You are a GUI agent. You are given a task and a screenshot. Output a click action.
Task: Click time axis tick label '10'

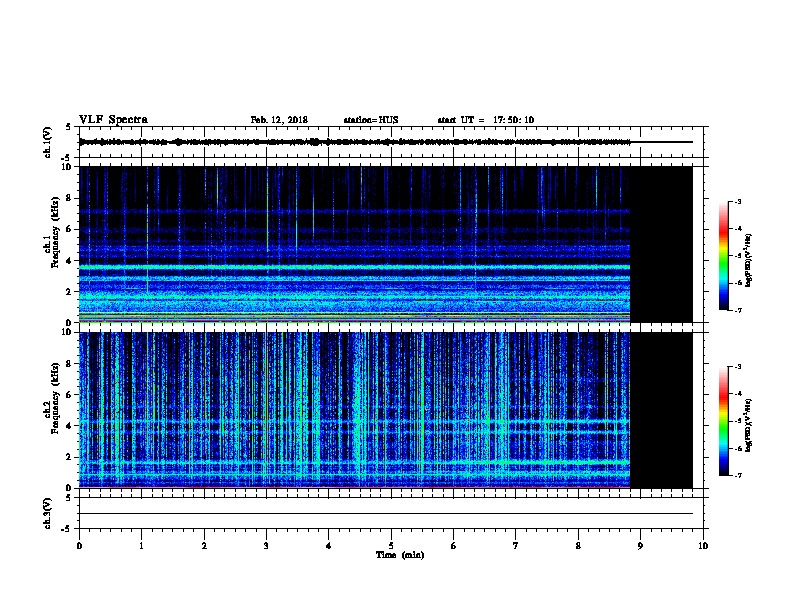[x=703, y=545]
